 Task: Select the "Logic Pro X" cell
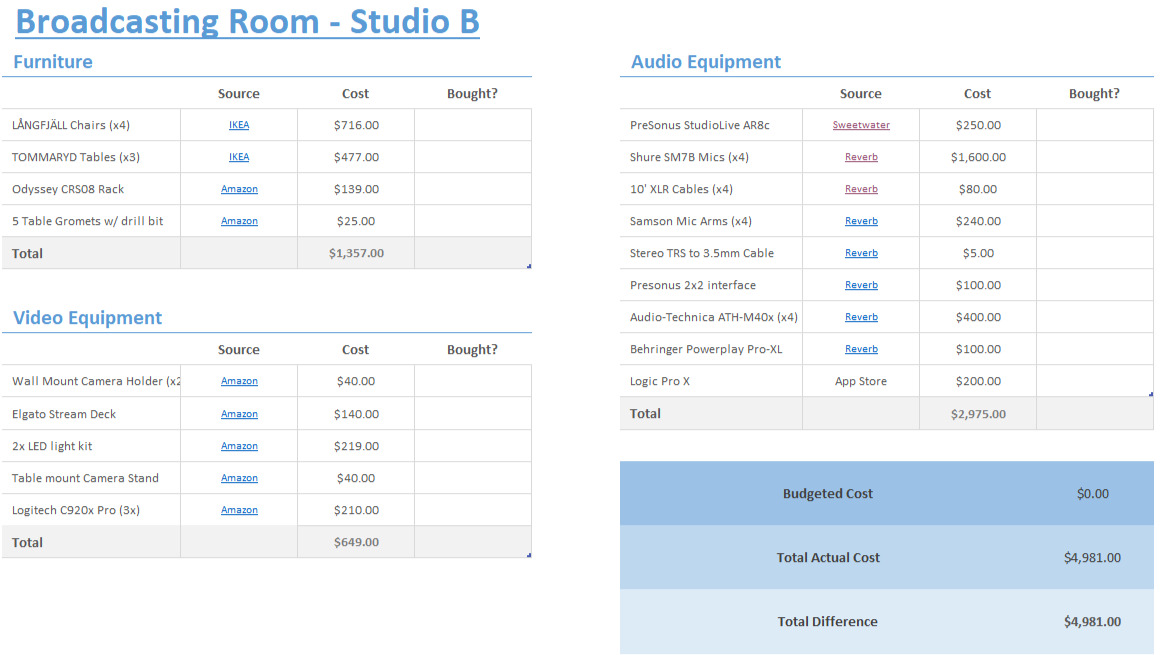pos(711,381)
